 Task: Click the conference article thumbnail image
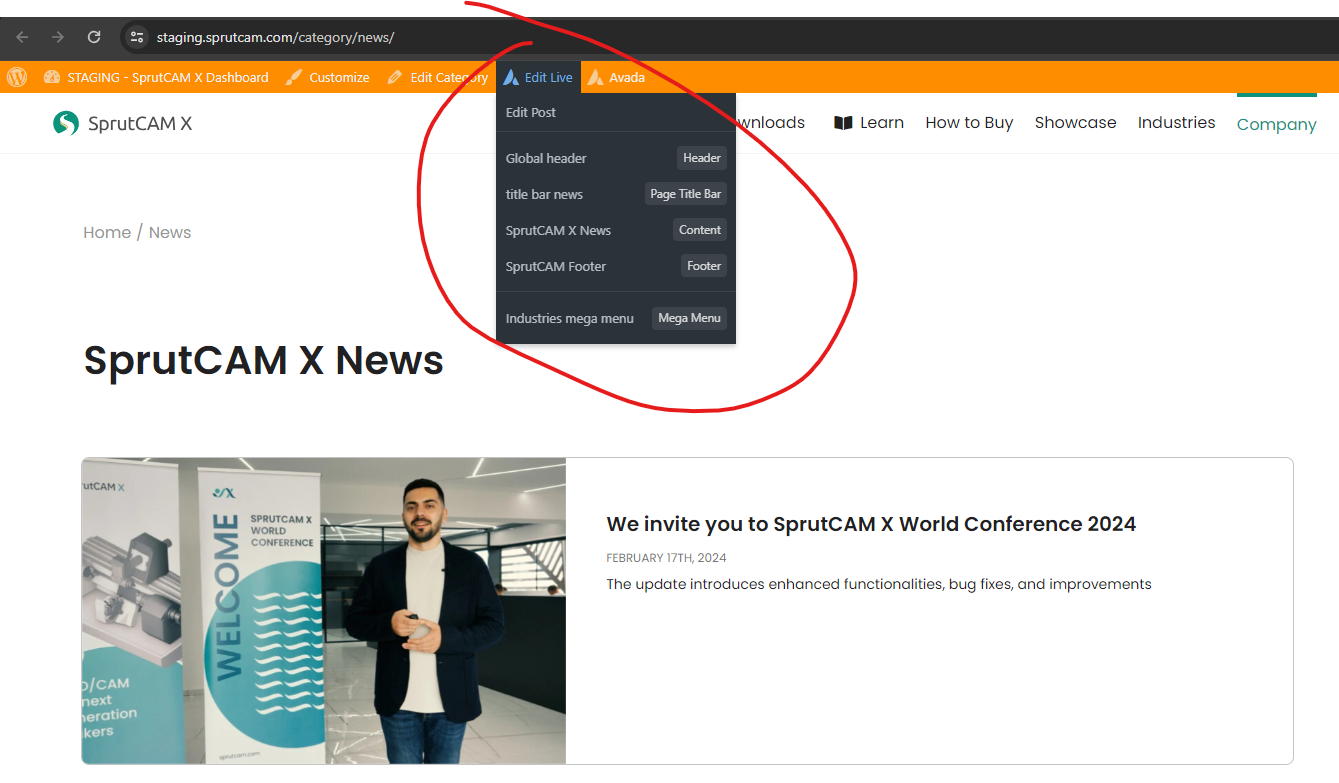(324, 611)
